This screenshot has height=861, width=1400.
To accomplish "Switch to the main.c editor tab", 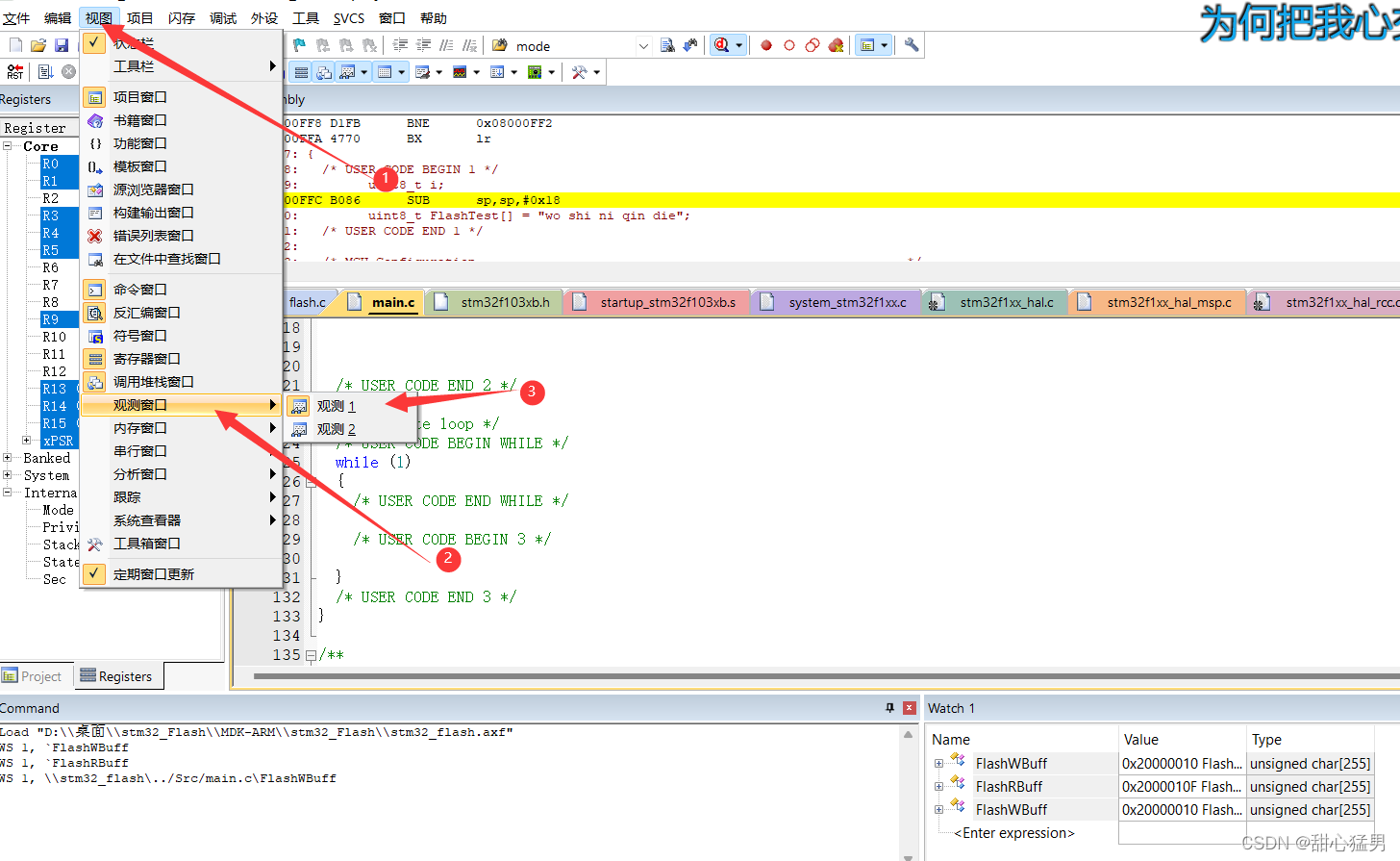I will 383,302.
